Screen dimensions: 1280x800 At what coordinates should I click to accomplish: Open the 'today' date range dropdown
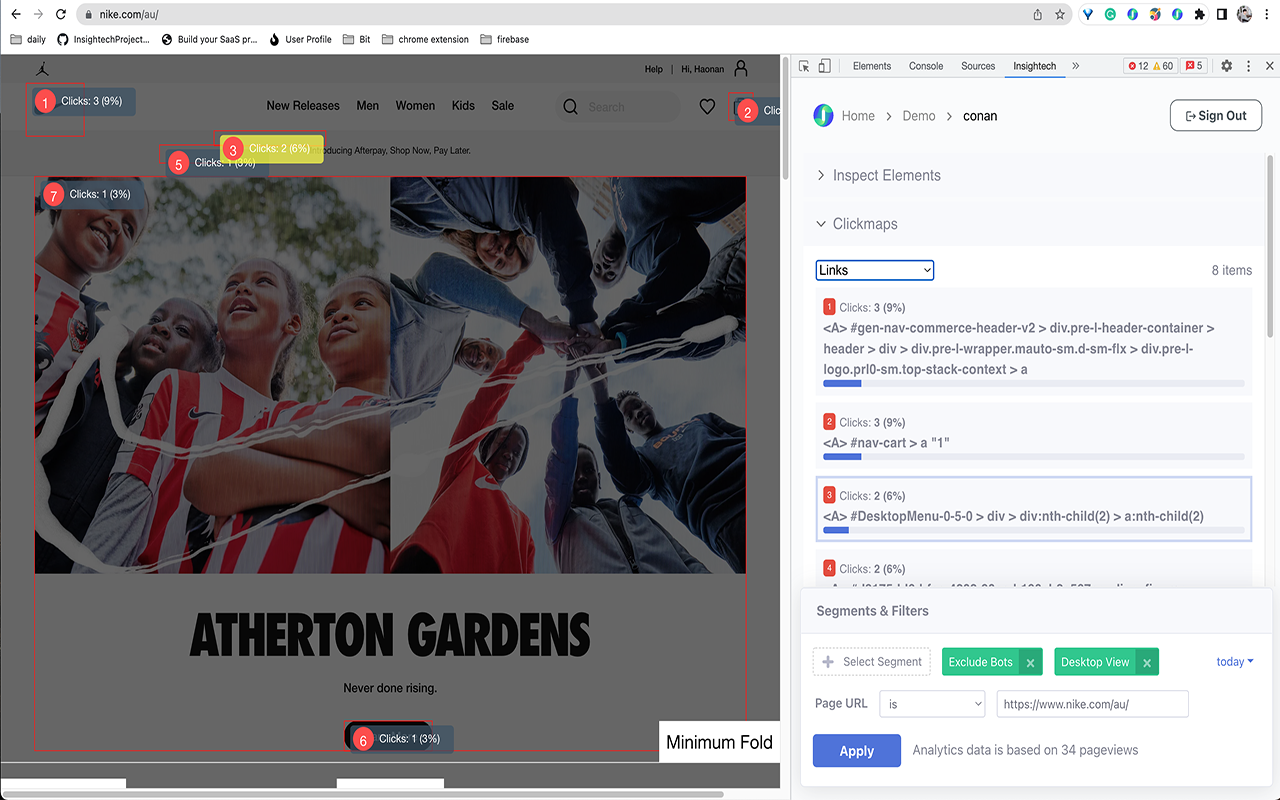pos(1234,661)
